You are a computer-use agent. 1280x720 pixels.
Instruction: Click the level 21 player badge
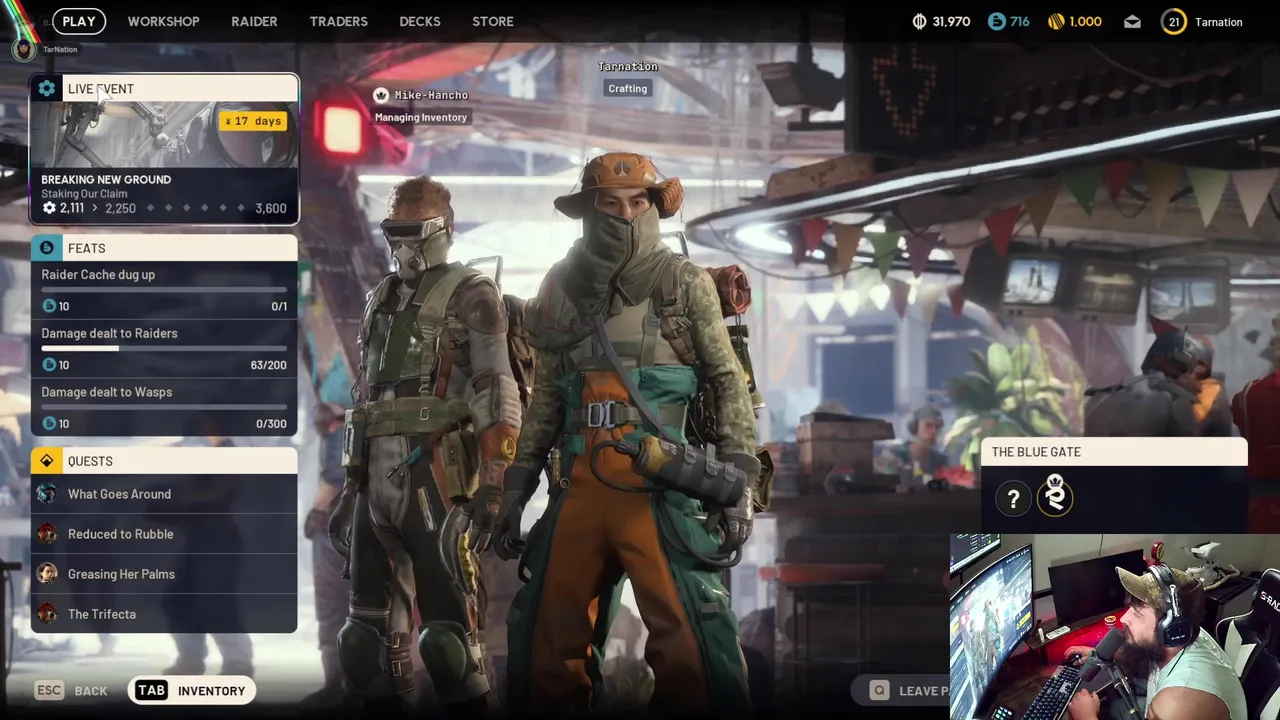click(x=1174, y=21)
